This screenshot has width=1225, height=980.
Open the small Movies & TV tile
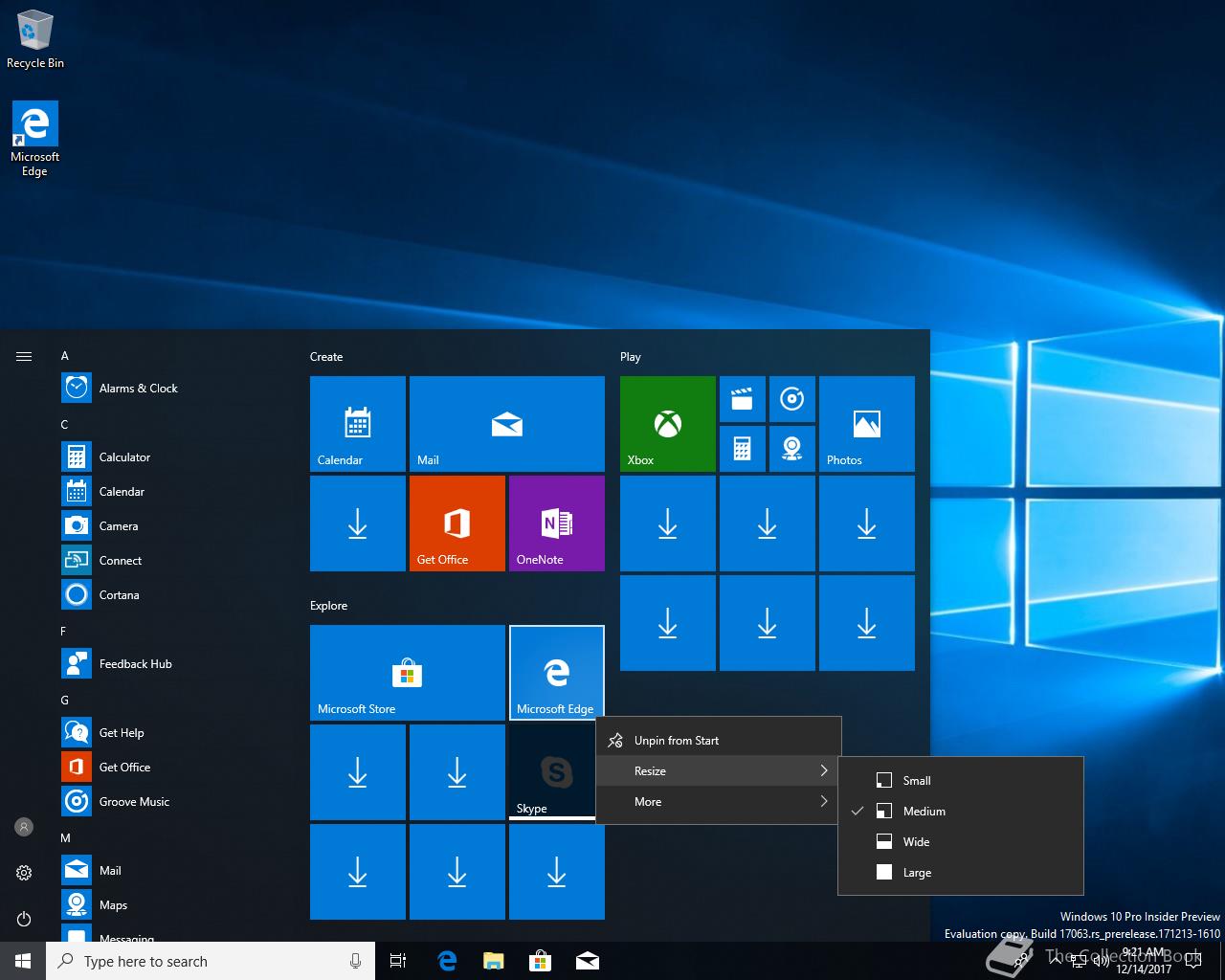(743, 399)
